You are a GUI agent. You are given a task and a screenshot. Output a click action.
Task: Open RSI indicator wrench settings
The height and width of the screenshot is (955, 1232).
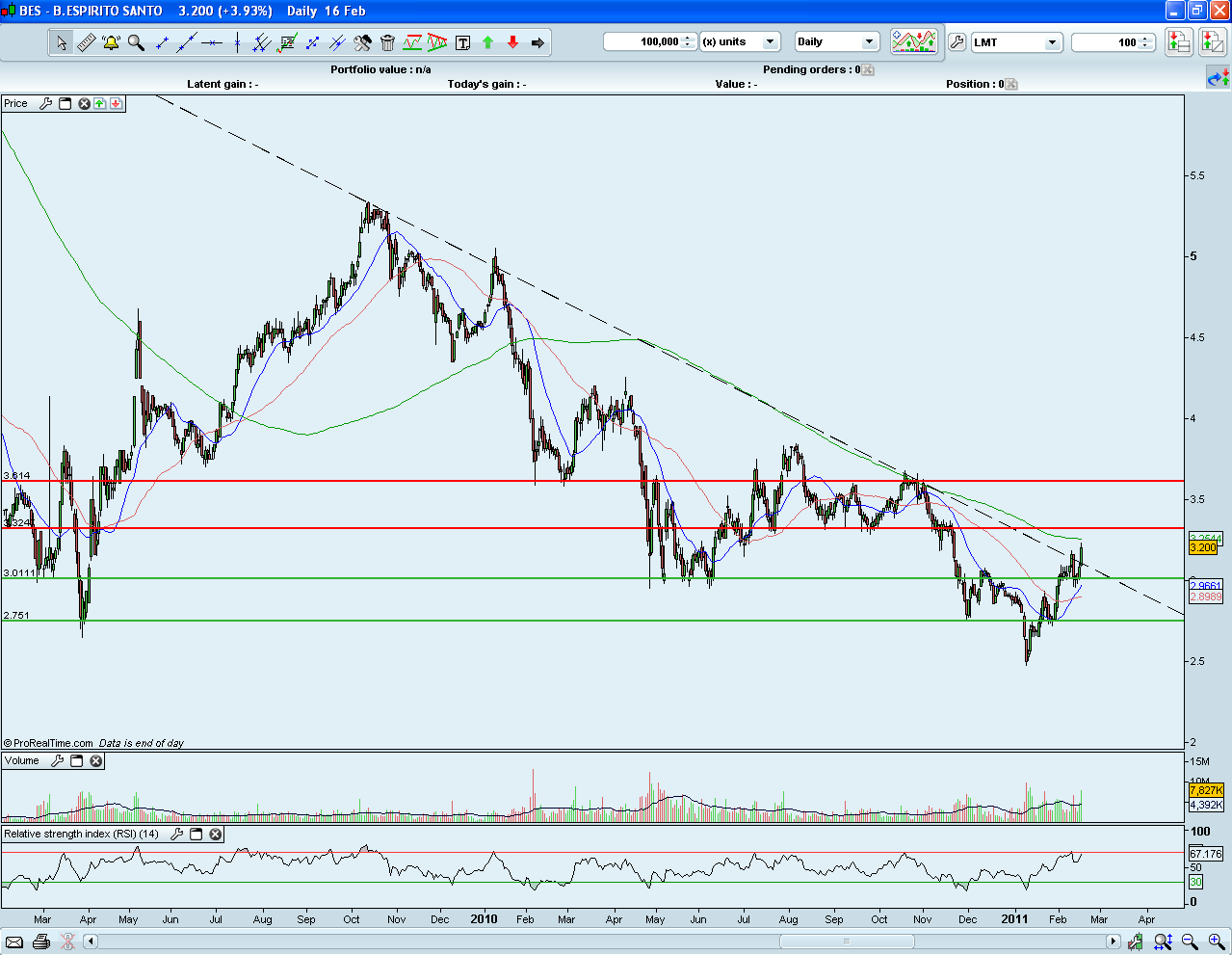click(x=177, y=834)
